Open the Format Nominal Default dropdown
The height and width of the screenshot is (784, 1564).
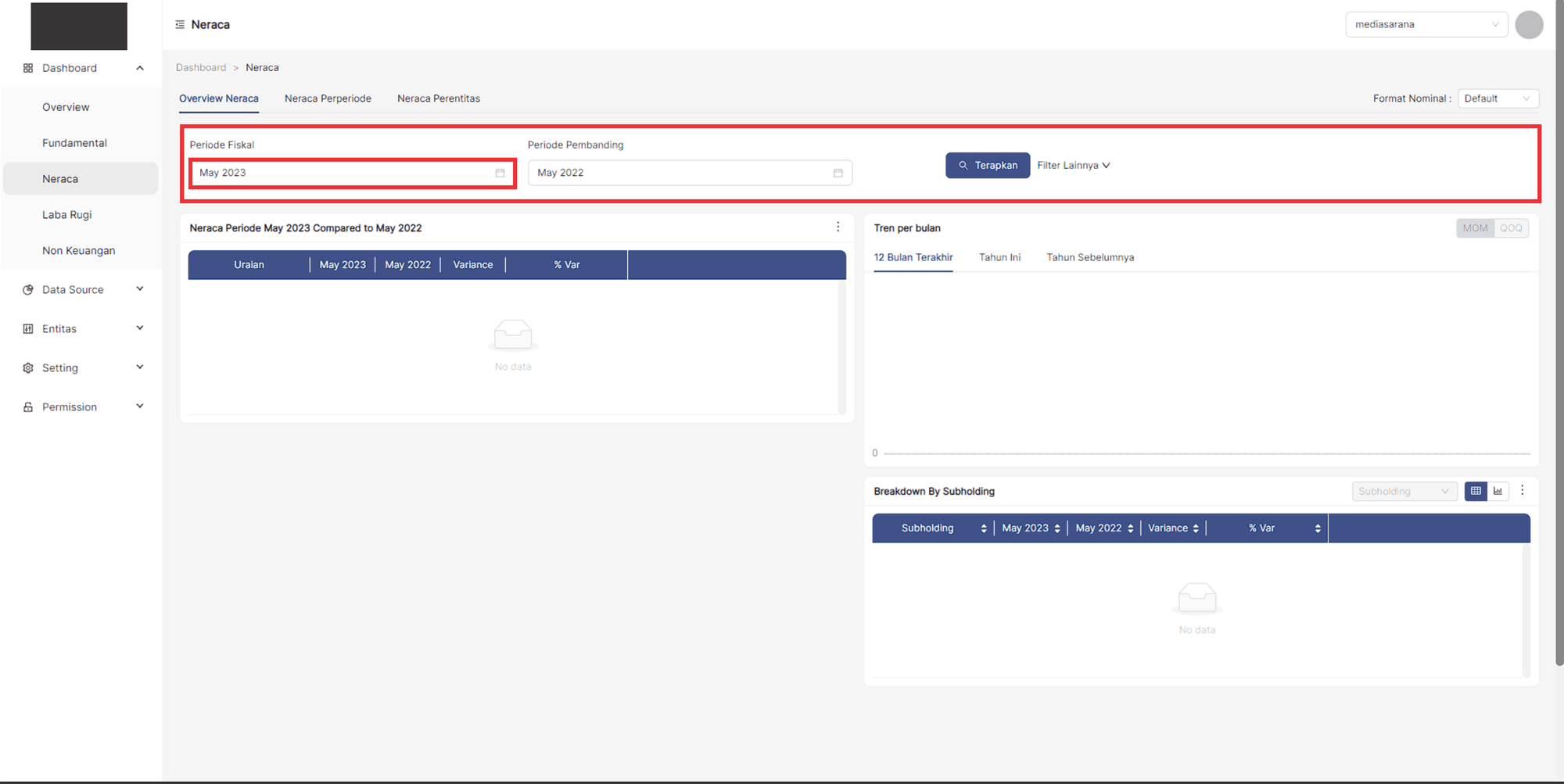point(1498,98)
